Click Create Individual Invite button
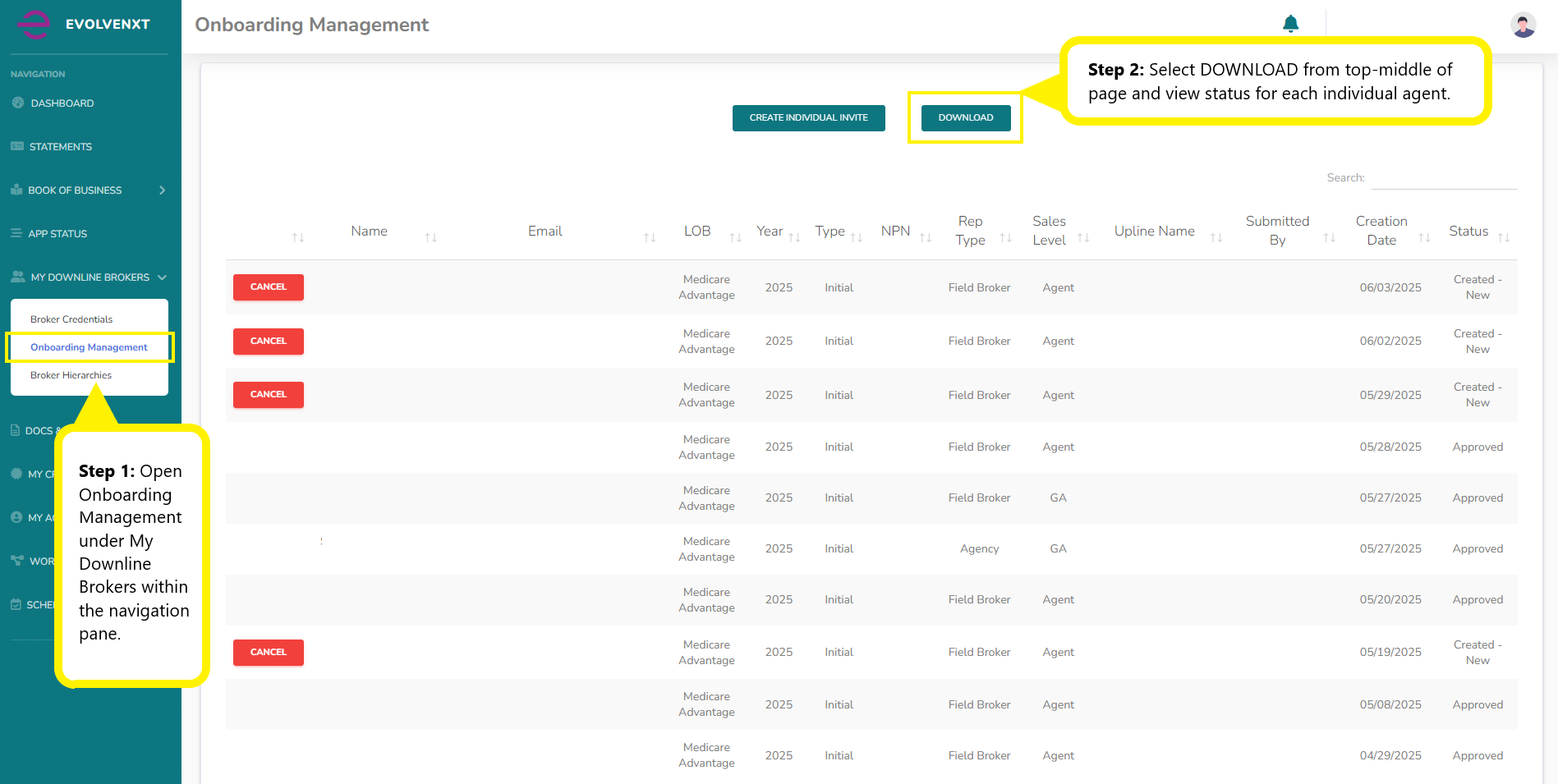The image size is (1558, 784). pyautogui.click(x=808, y=118)
